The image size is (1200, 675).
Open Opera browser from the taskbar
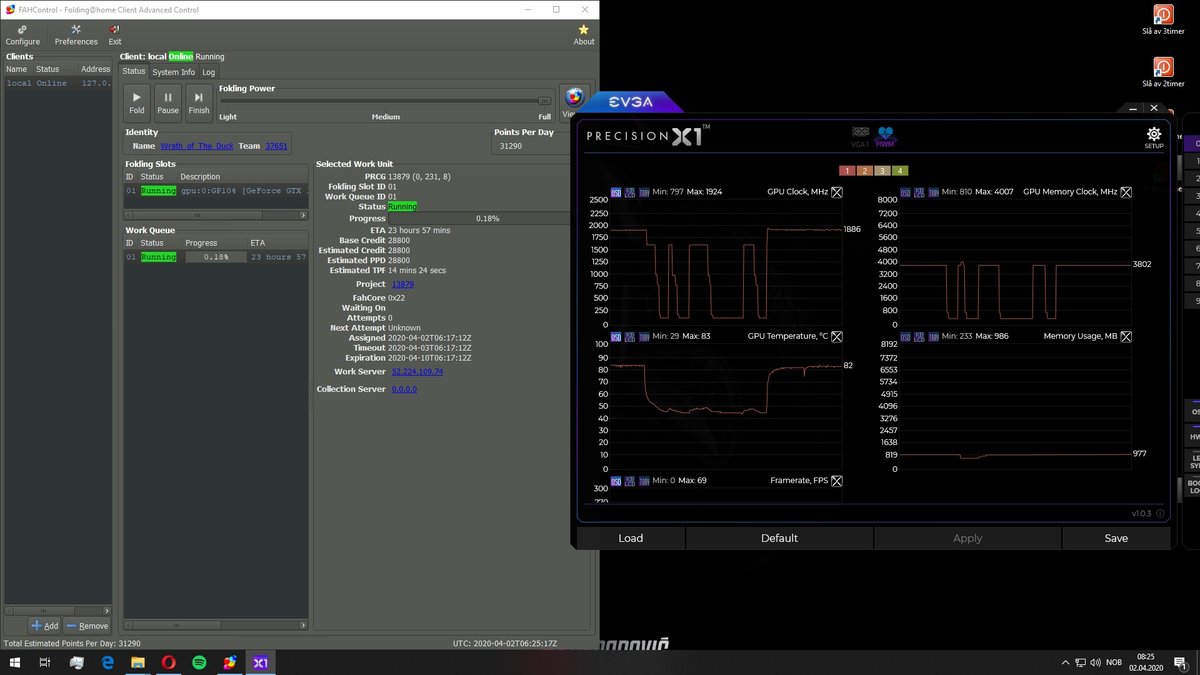point(169,663)
